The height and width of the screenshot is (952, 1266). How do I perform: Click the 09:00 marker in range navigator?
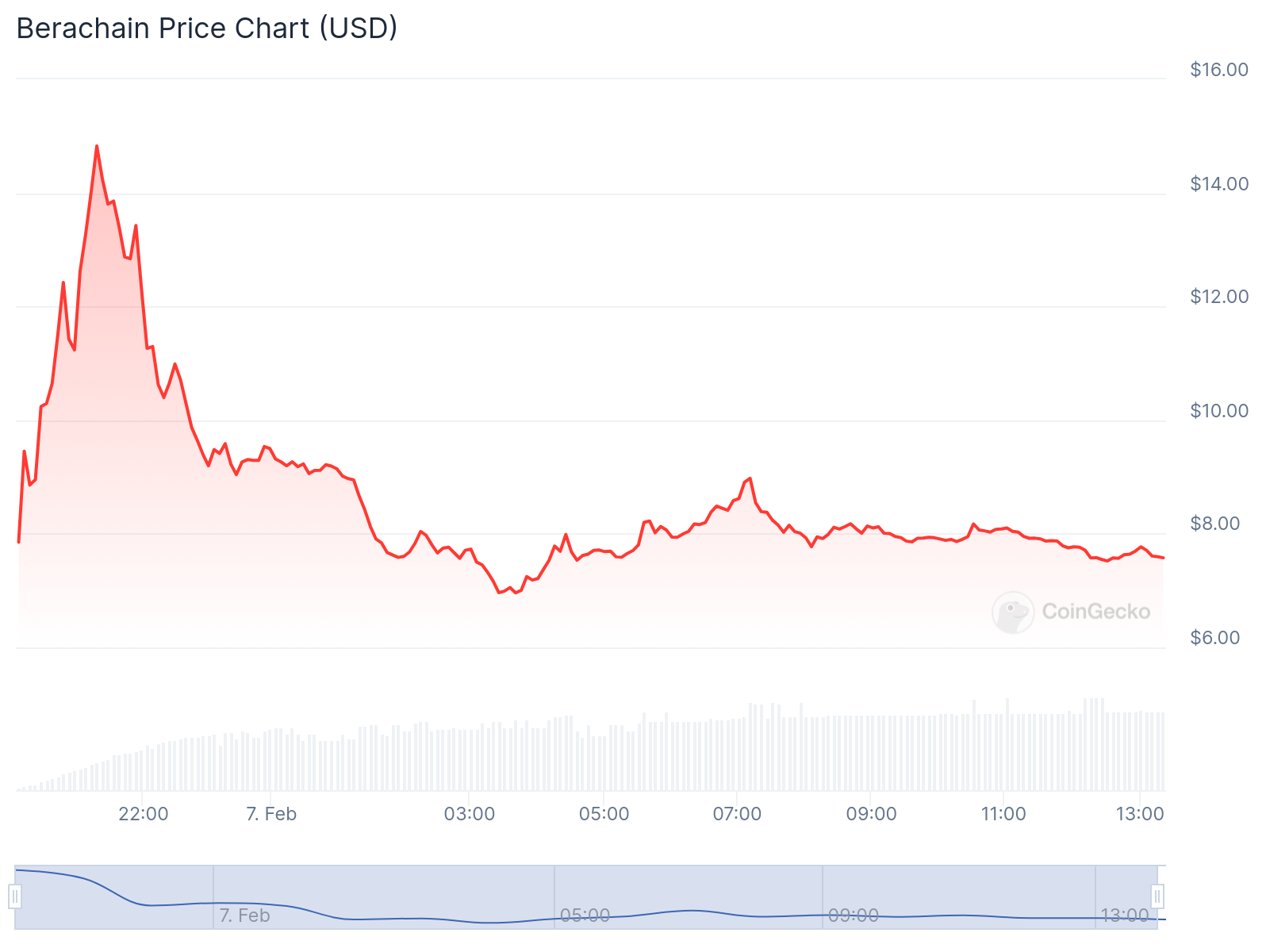854,916
